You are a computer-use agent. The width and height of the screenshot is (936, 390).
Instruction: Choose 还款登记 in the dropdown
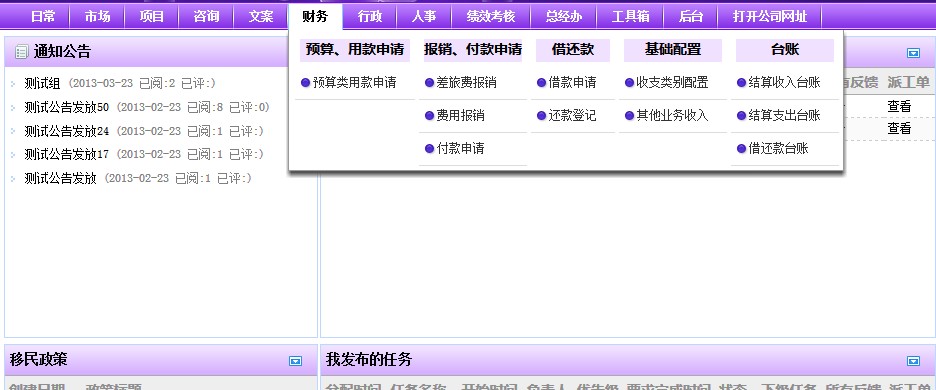(572, 116)
